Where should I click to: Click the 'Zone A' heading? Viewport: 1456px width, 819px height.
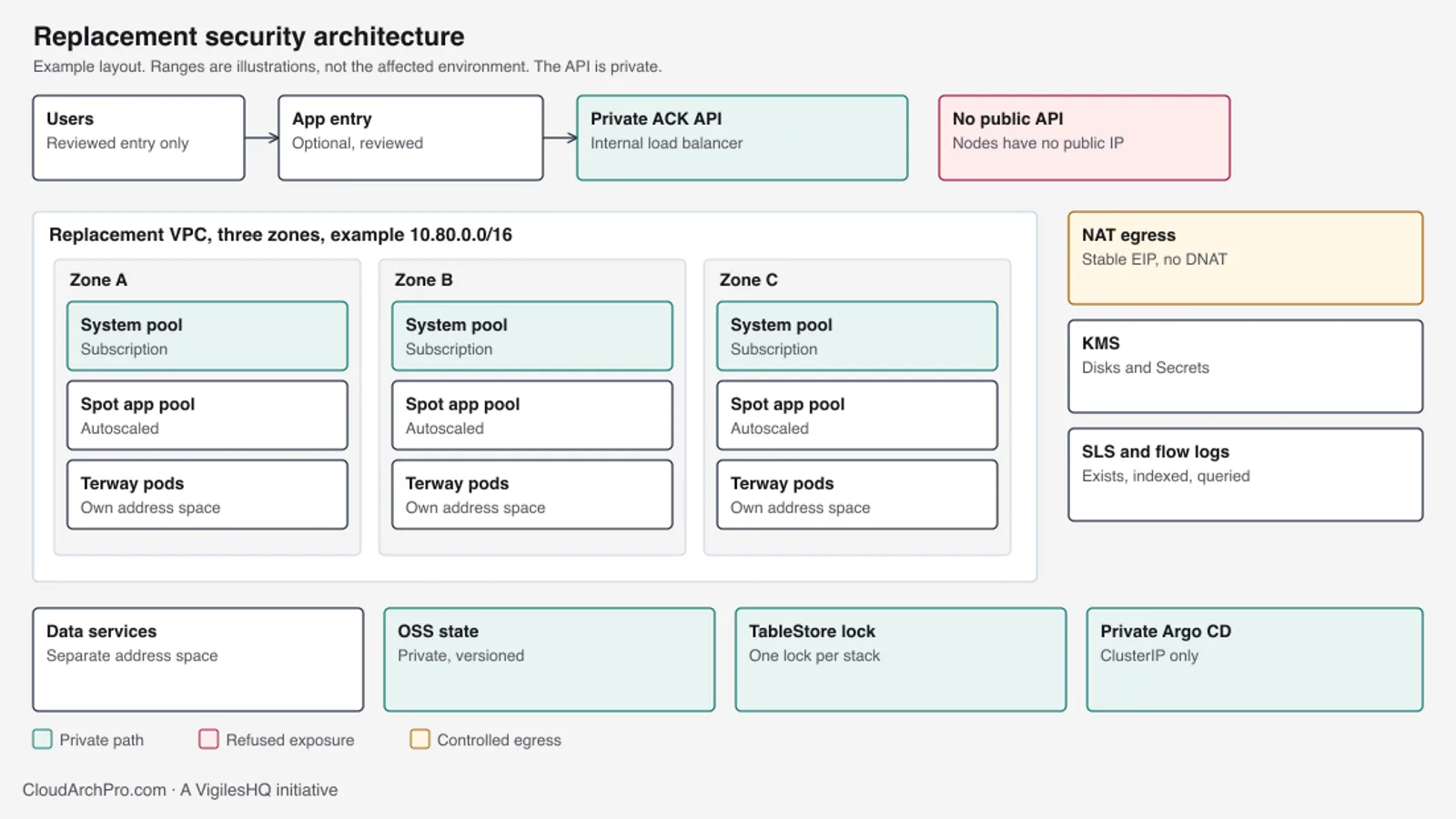[x=98, y=280]
